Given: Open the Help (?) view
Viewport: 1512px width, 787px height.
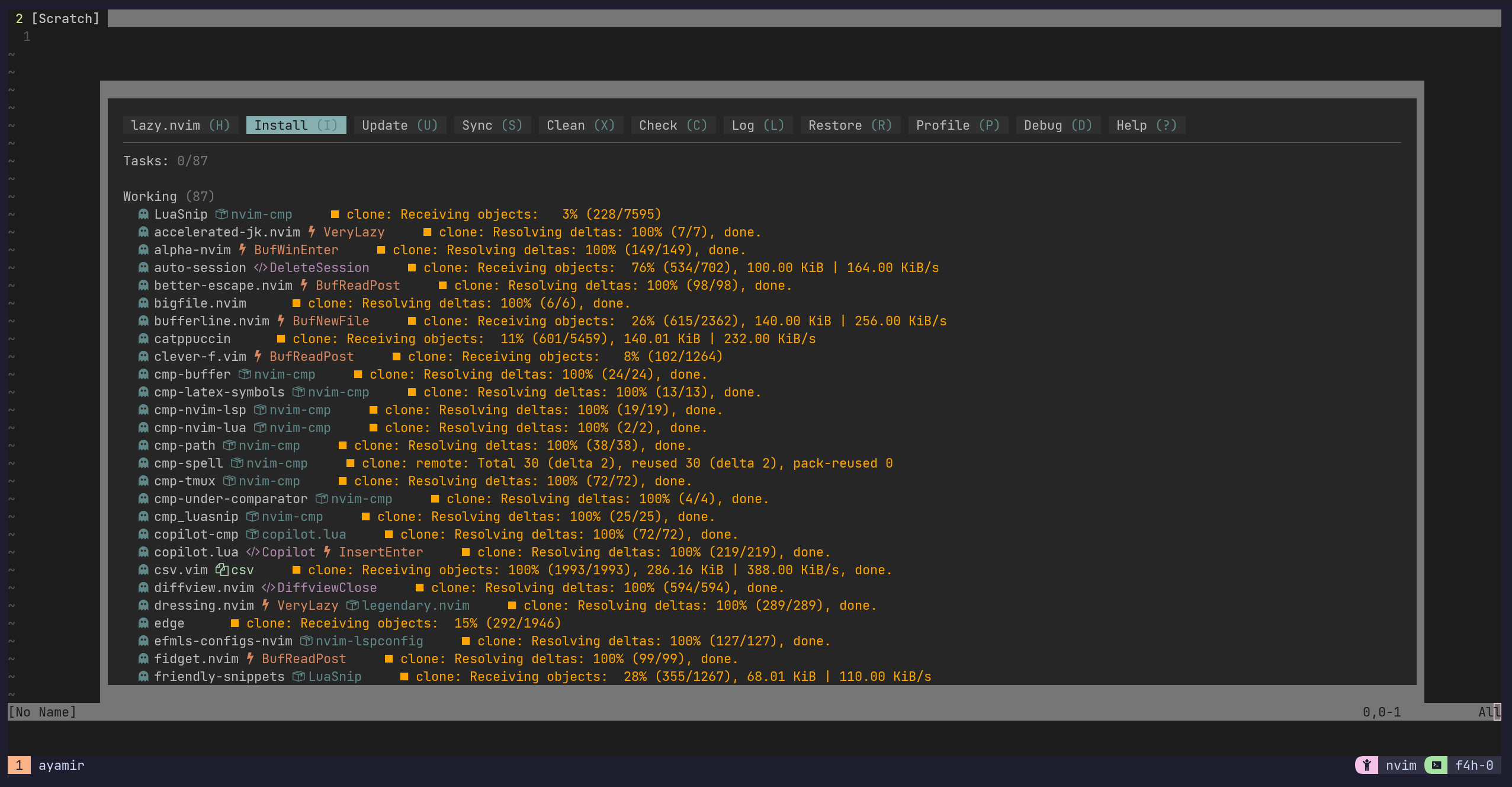Looking at the screenshot, I should click(x=1146, y=125).
